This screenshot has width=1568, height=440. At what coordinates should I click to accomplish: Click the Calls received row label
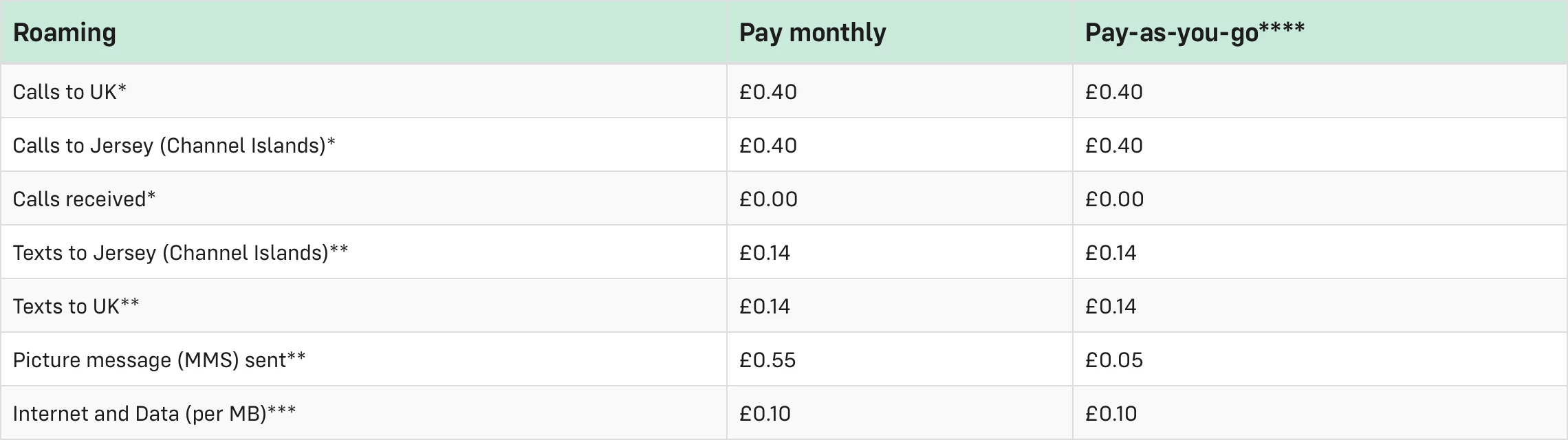(84, 199)
